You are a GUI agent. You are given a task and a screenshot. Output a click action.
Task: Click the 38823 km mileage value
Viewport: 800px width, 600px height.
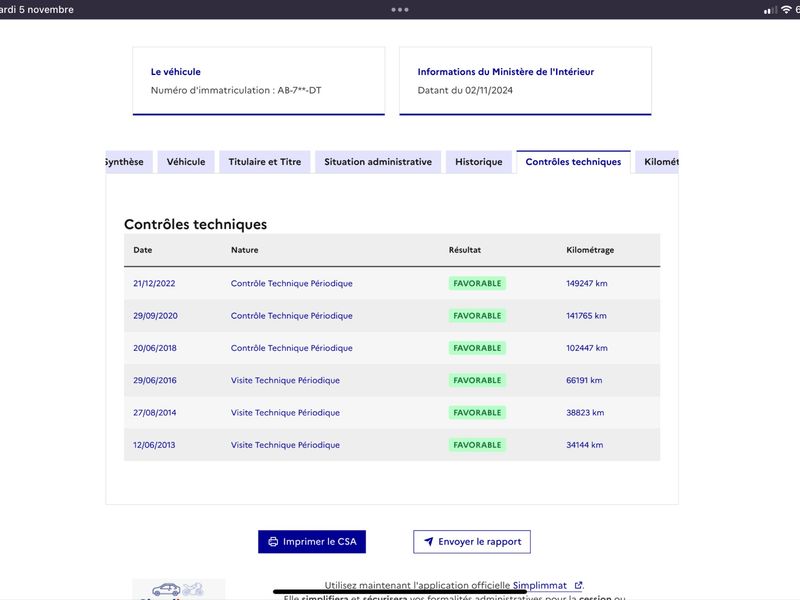(585, 413)
